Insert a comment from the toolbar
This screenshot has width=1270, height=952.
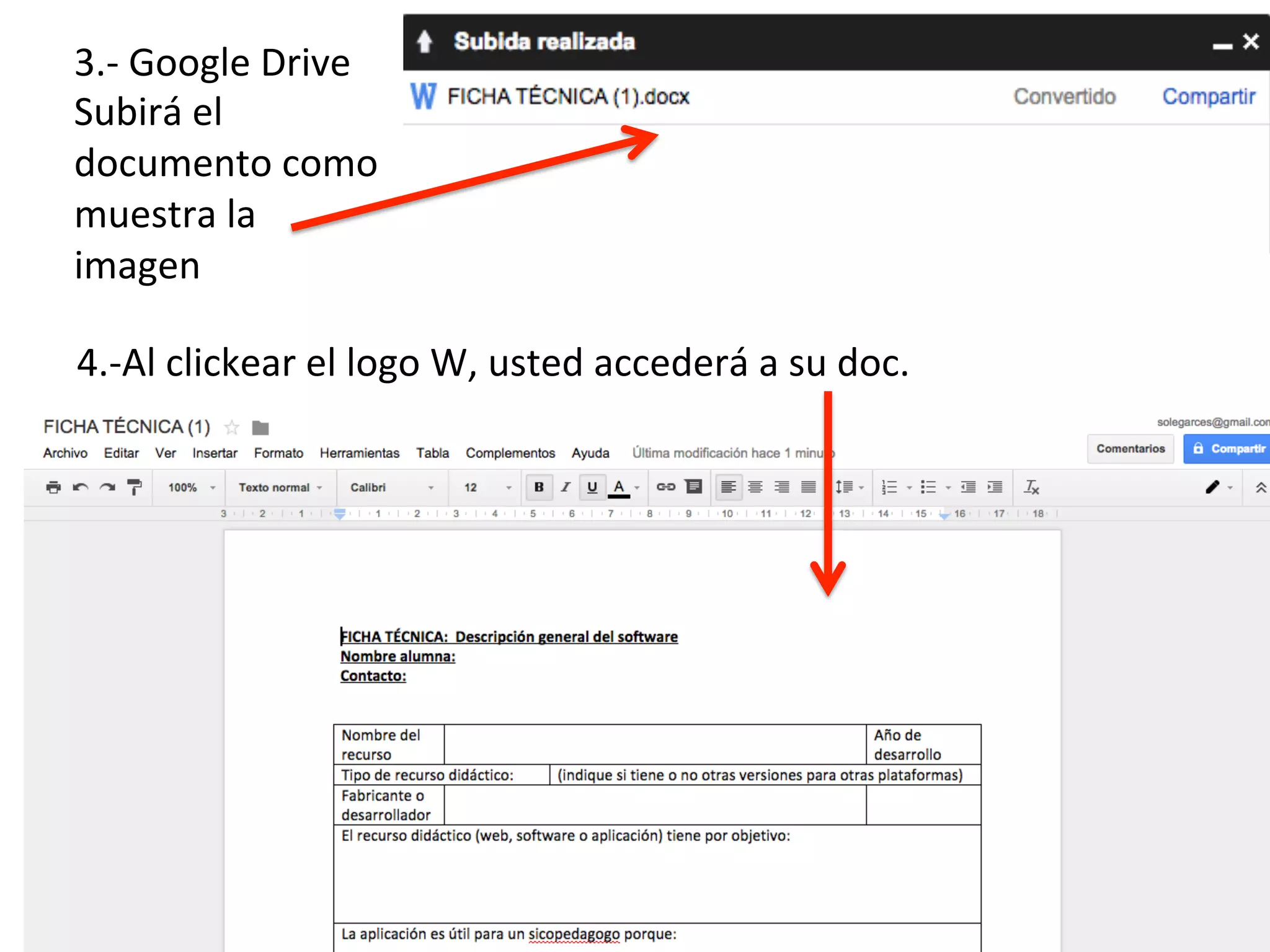(x=693, y=487)
